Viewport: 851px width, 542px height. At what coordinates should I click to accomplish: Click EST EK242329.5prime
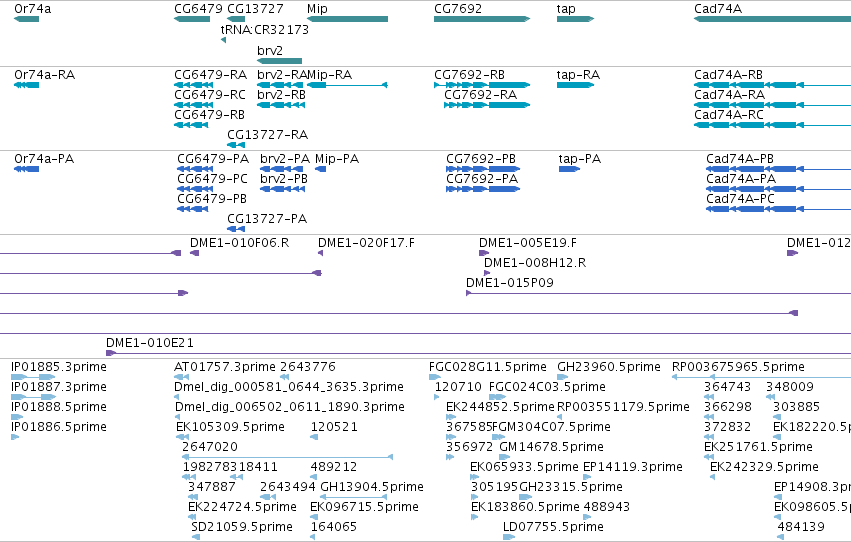pyautogui.click(x=713, y=477)
